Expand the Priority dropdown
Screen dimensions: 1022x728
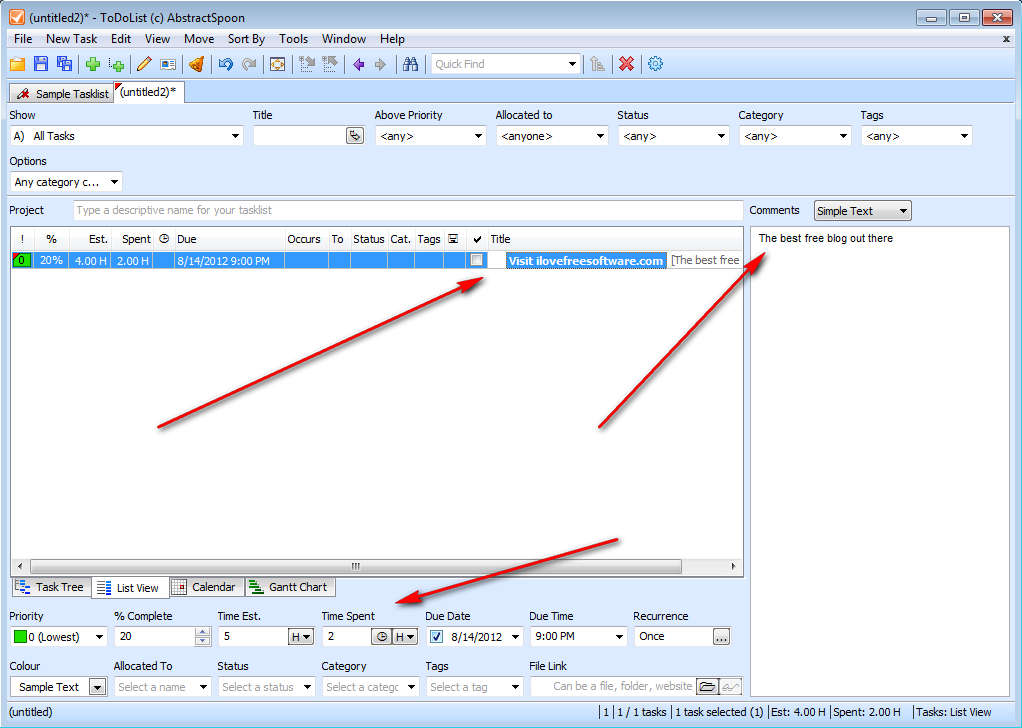coord(98,637)
